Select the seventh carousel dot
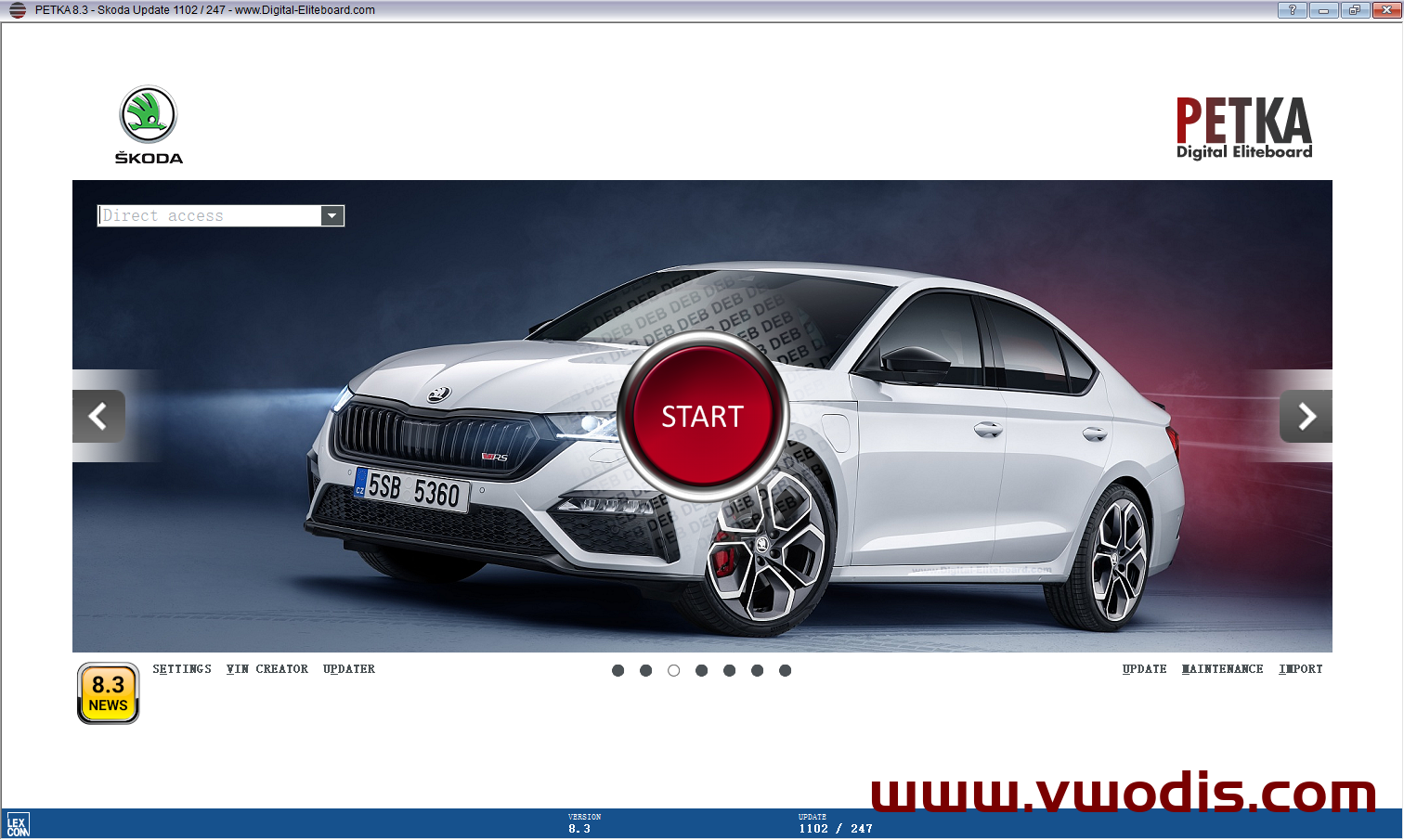This screenshot has height=840, width=1404. (785, 670)
